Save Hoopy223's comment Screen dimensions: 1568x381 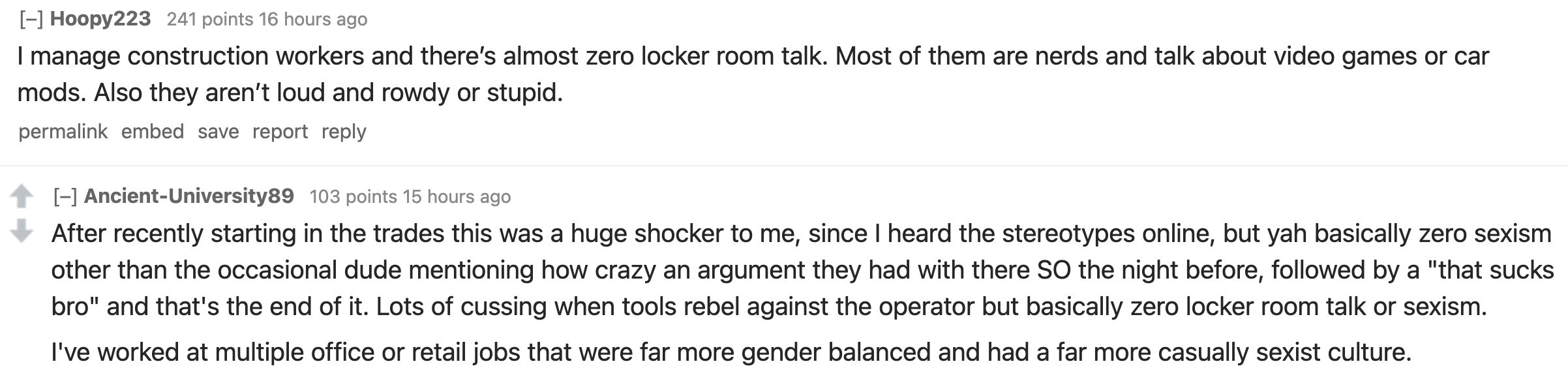(x=218, y=132)
